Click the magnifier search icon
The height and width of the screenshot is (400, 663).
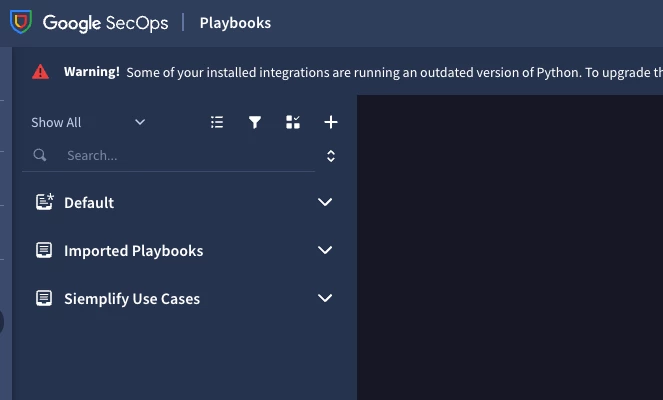40,155
